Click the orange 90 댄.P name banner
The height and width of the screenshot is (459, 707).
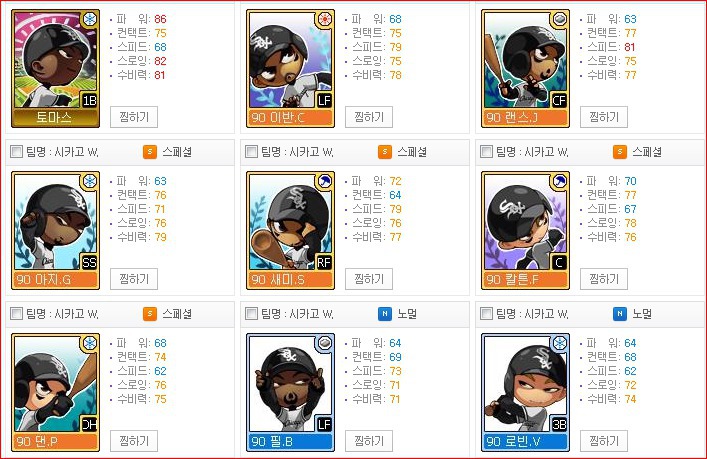(55, 441)
